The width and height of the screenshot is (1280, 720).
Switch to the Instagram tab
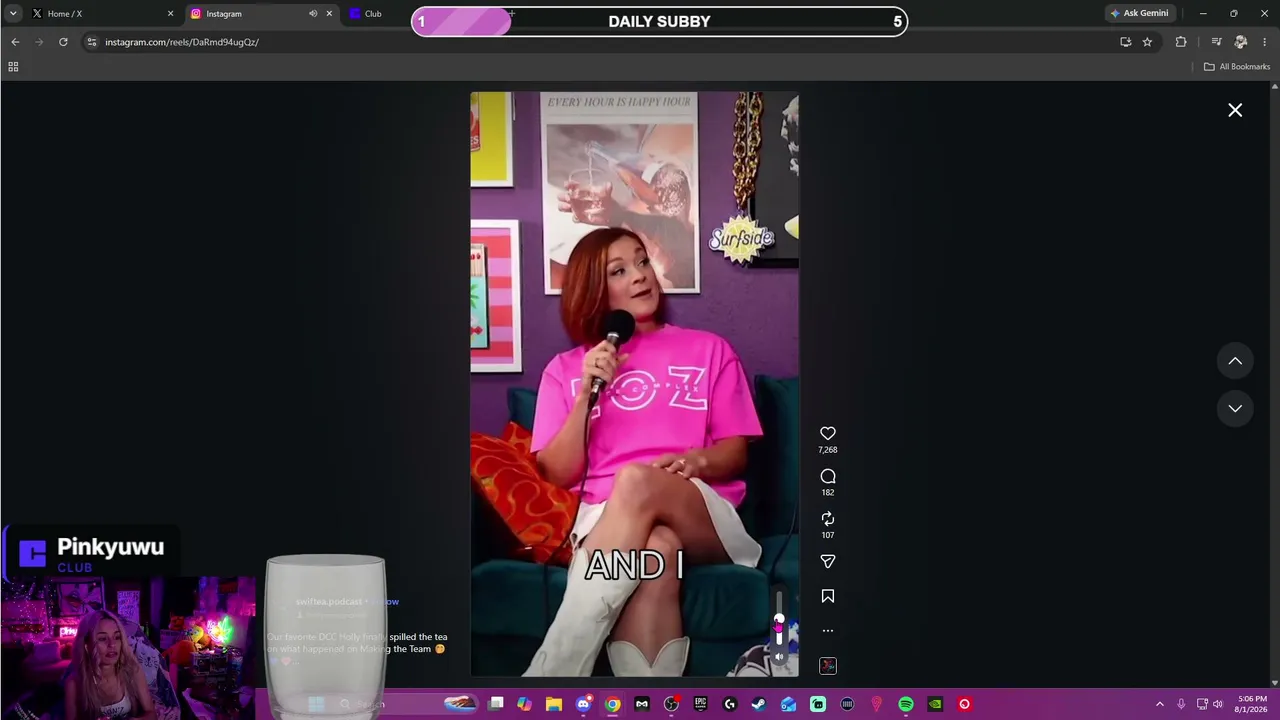pos(260,14)
